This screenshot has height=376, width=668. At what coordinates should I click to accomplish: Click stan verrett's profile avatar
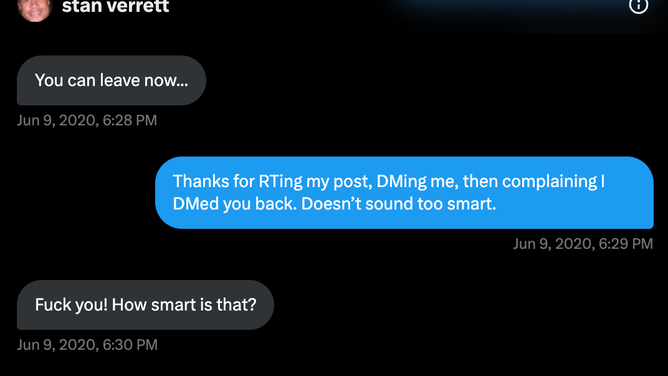35,9
